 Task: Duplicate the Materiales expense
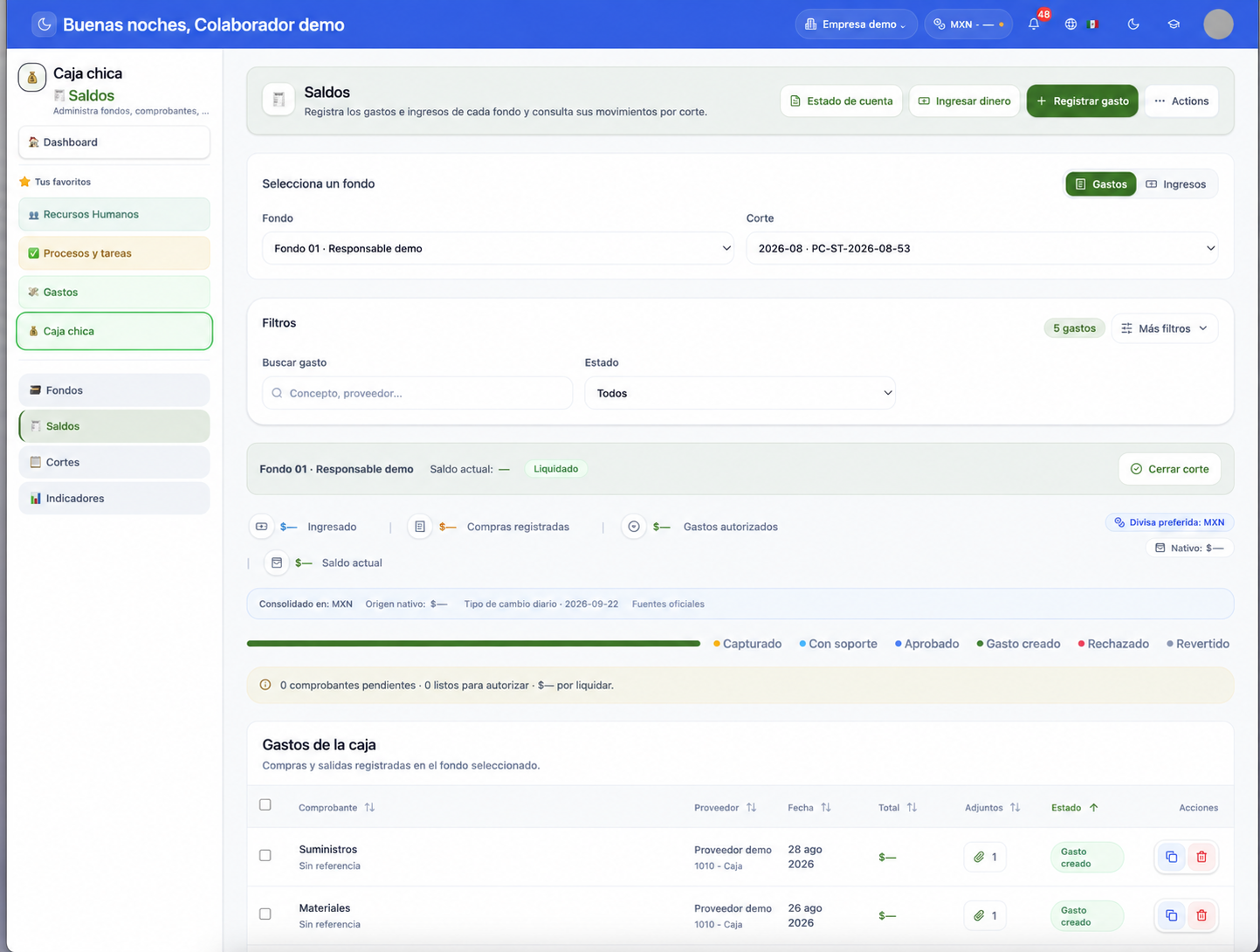(x=1171, y=915)
